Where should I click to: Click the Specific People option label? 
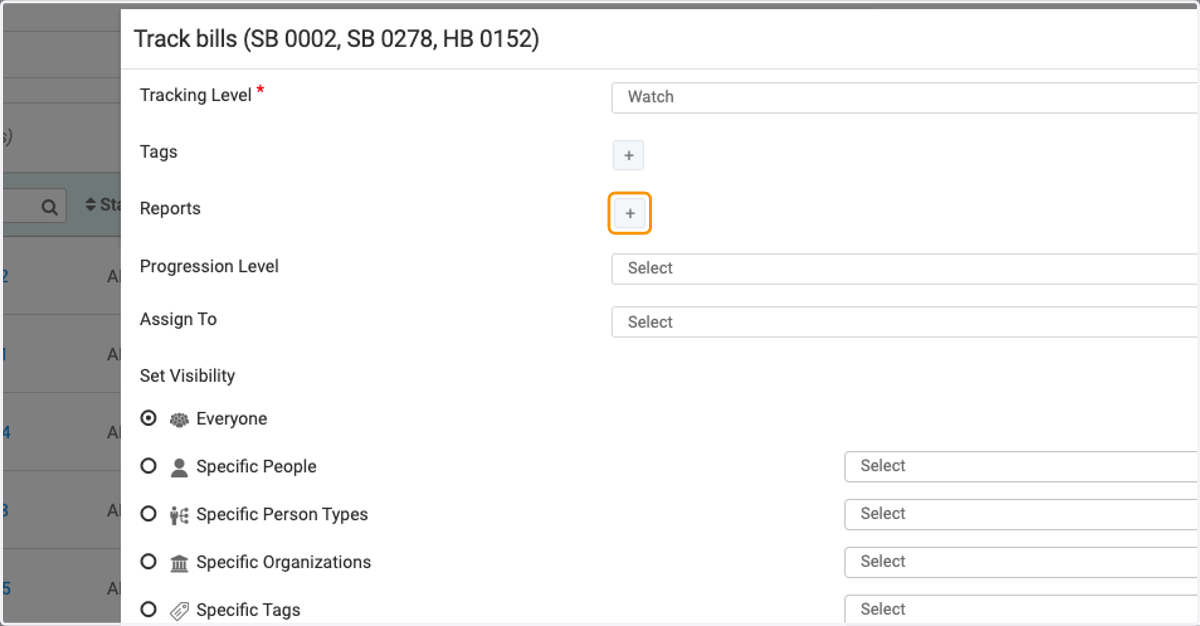256,467
